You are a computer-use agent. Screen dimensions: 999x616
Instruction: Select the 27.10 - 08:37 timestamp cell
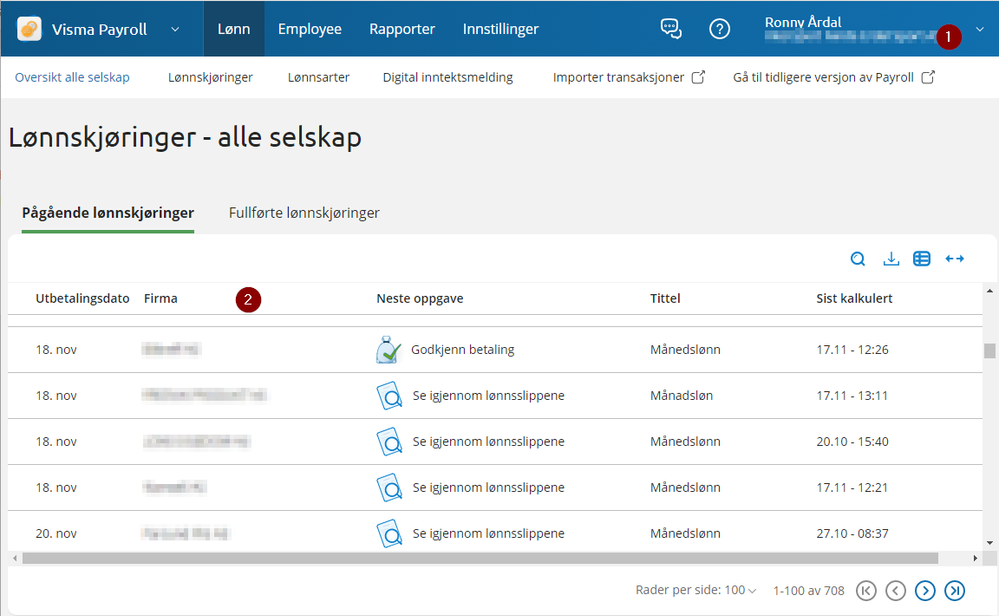[852, 533]
